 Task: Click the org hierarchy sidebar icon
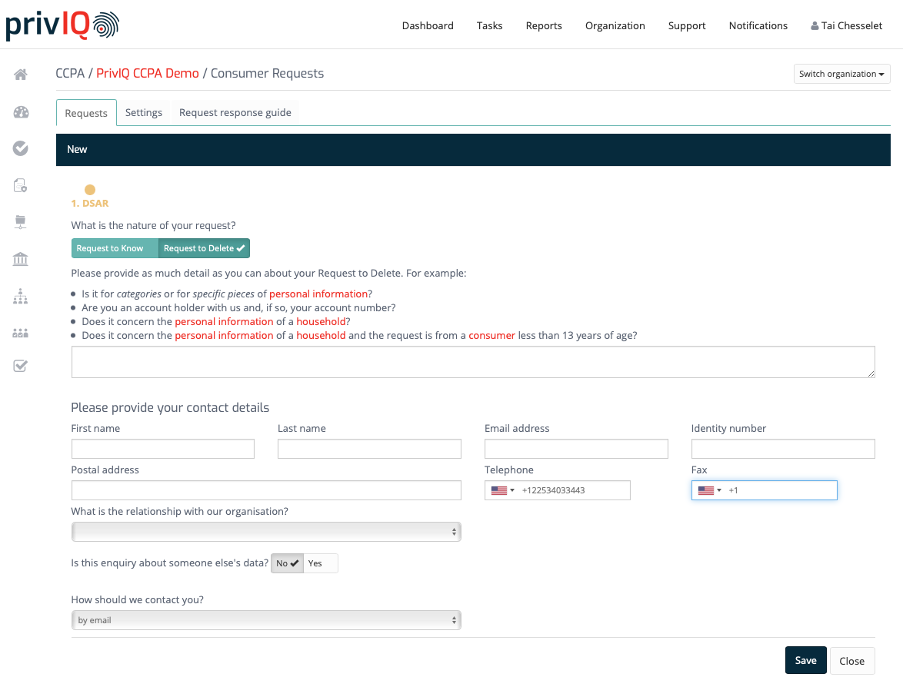pyautogui.click(x=21, y=296)
